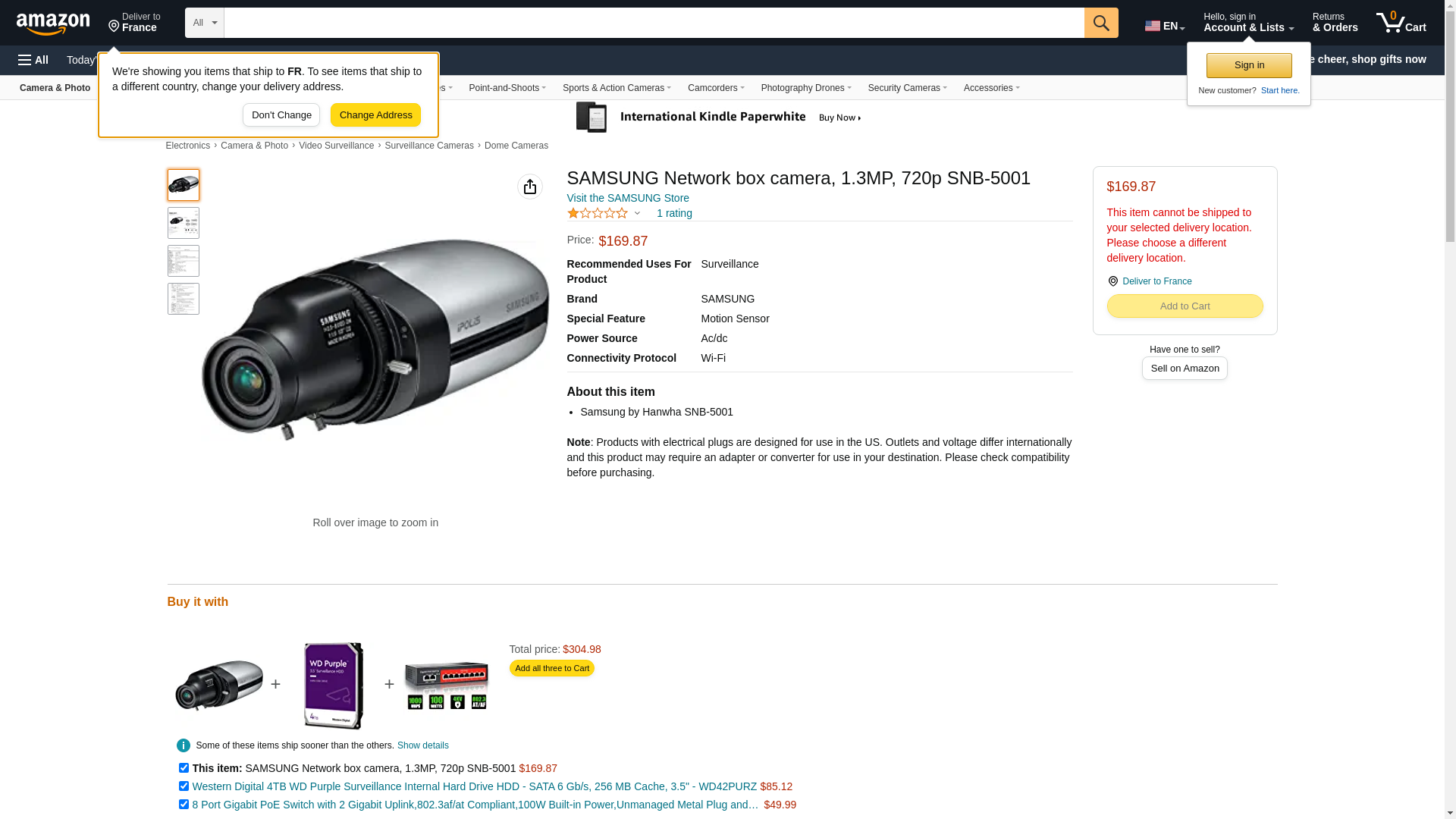Click the Amazon logo
The width and height of the screenshot is (1456, 819).
53,24
